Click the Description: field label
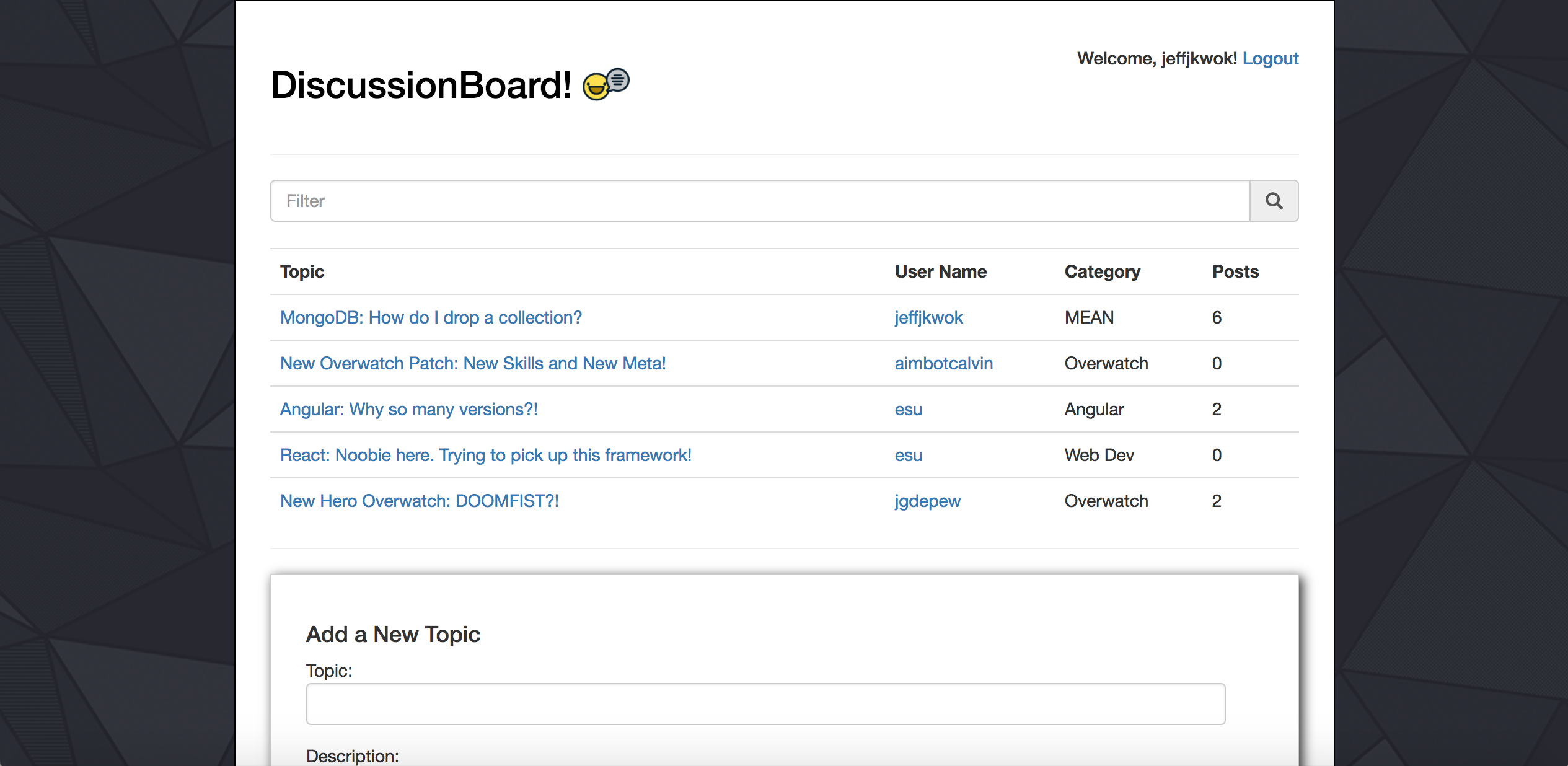 coord(352,756)
